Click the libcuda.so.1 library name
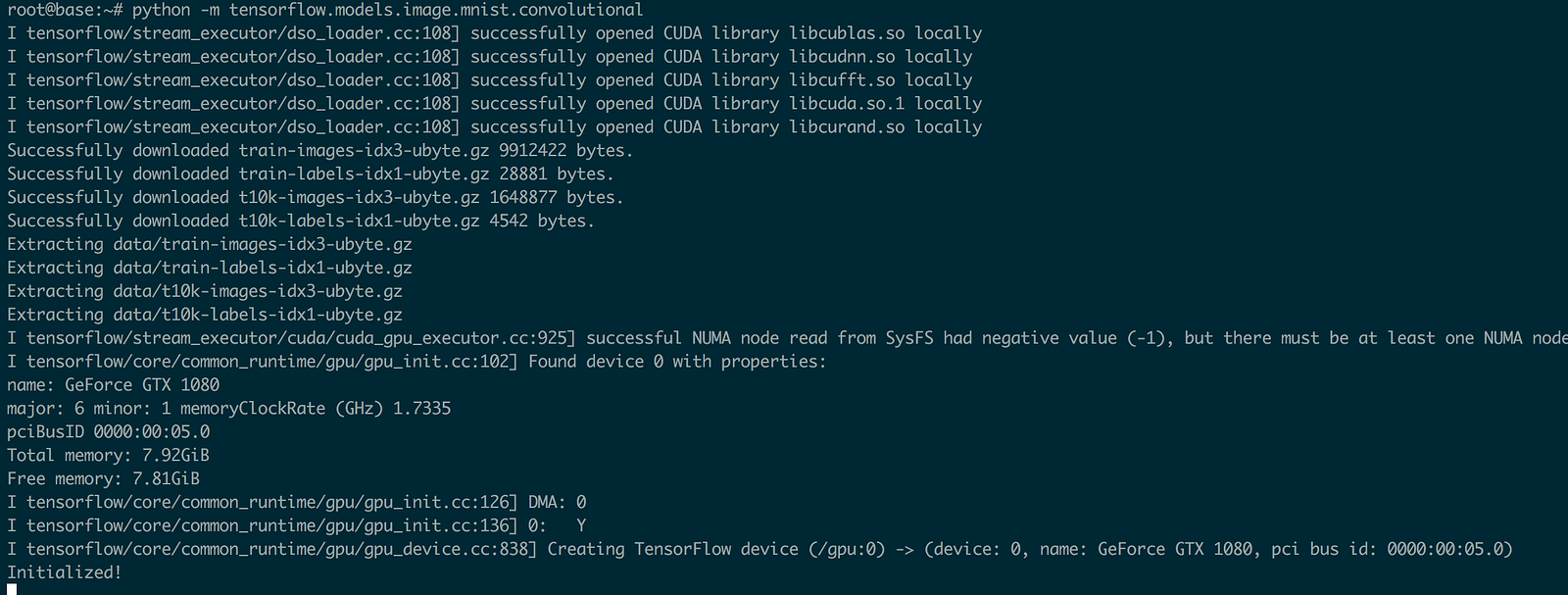The image size is (1568, 595). point(847,104)
